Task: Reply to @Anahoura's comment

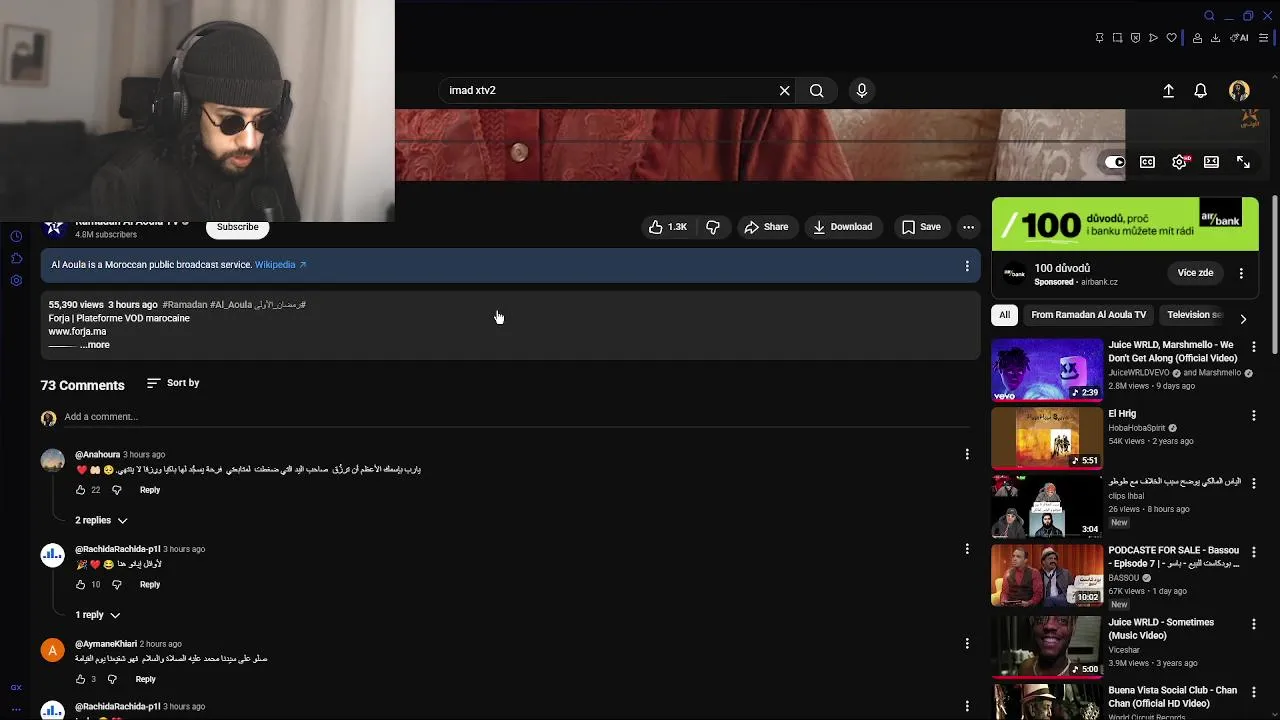Action: 150,490
